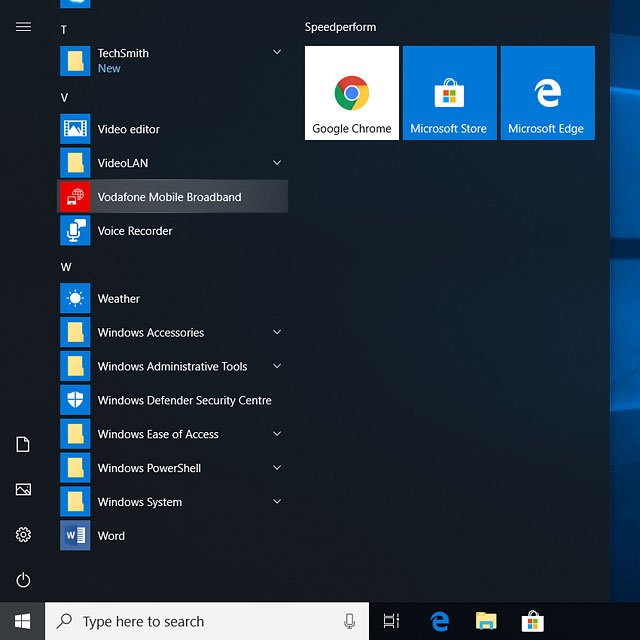
Task: Open Video editor app
Action: 128,129
